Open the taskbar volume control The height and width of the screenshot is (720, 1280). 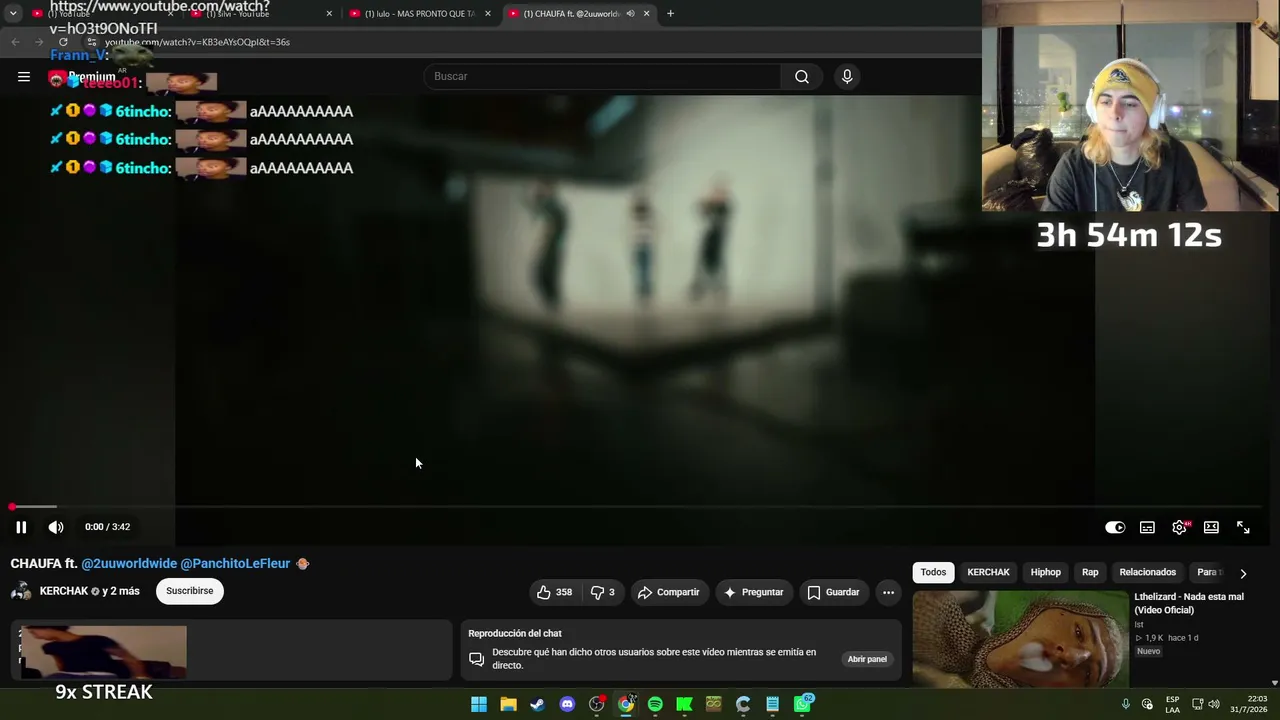(x=1214, y=704)
